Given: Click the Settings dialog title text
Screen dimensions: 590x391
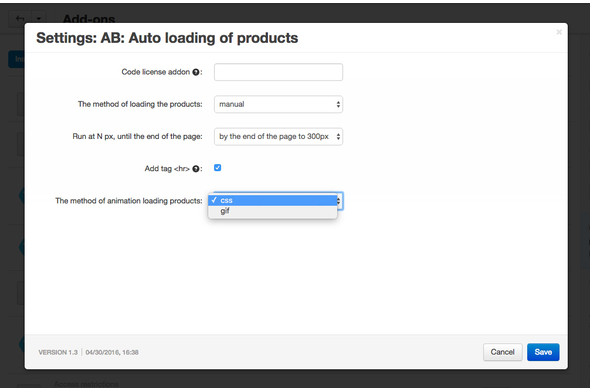Looking at the screenshot, I should (x=167, y=38).
